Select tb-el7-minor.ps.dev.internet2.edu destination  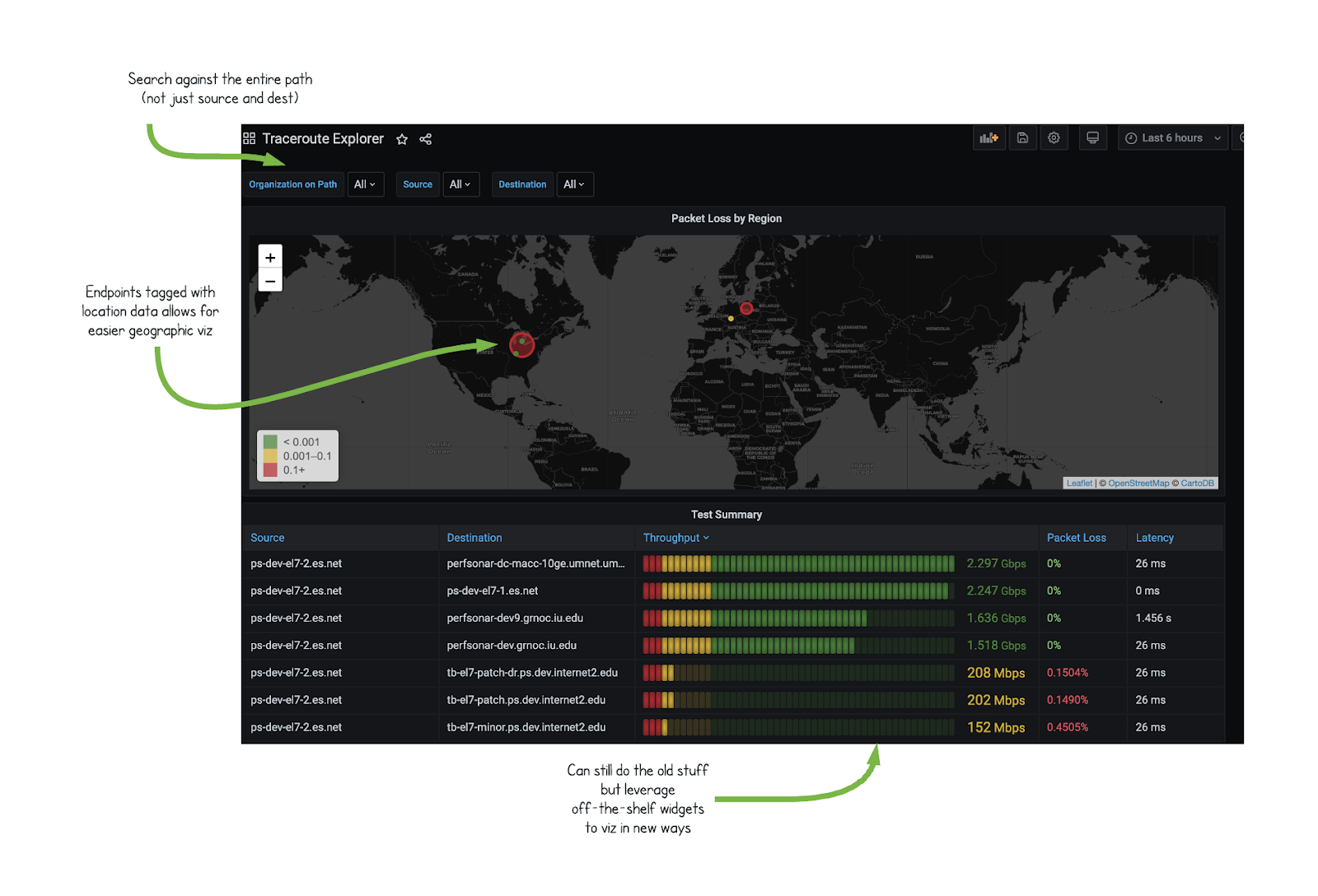click(536, 727)
